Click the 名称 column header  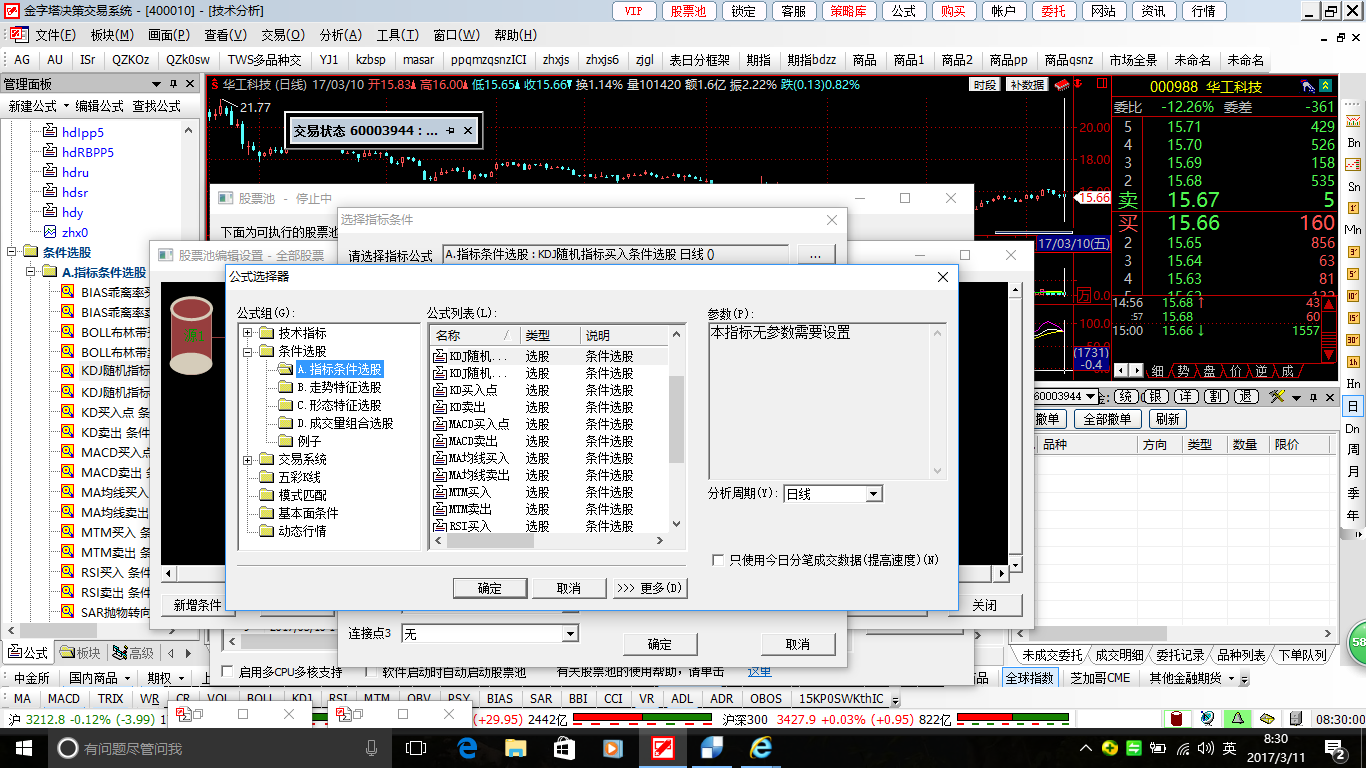(475, 335)
